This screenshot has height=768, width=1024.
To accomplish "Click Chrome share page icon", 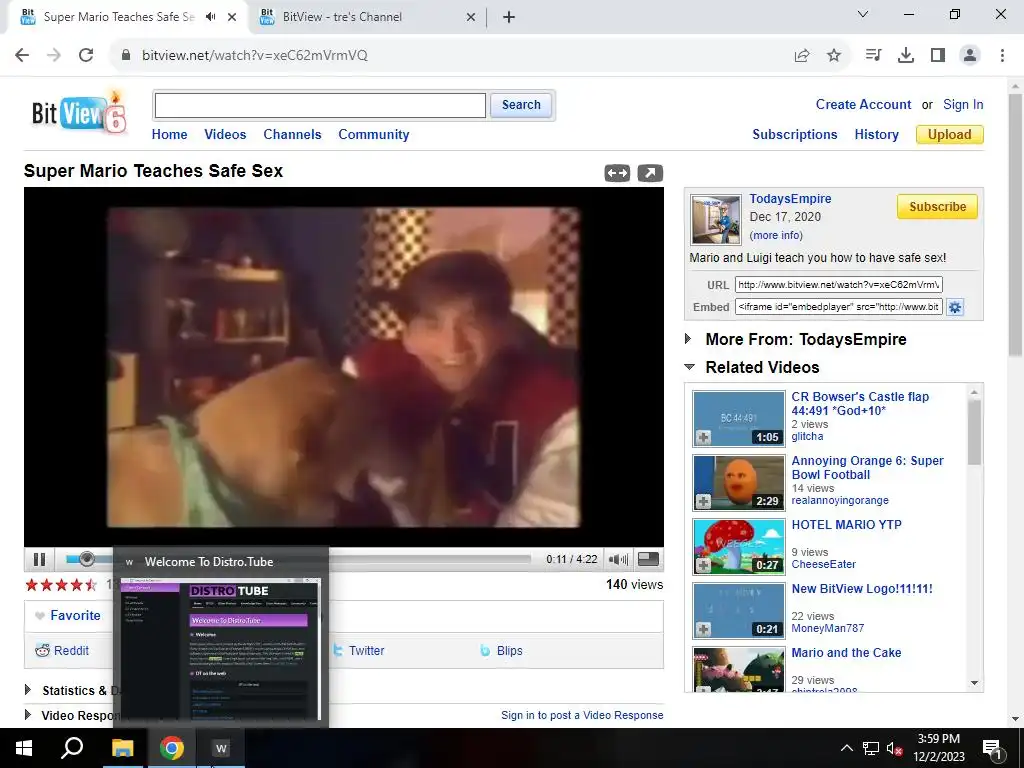I will pos(802,55).
